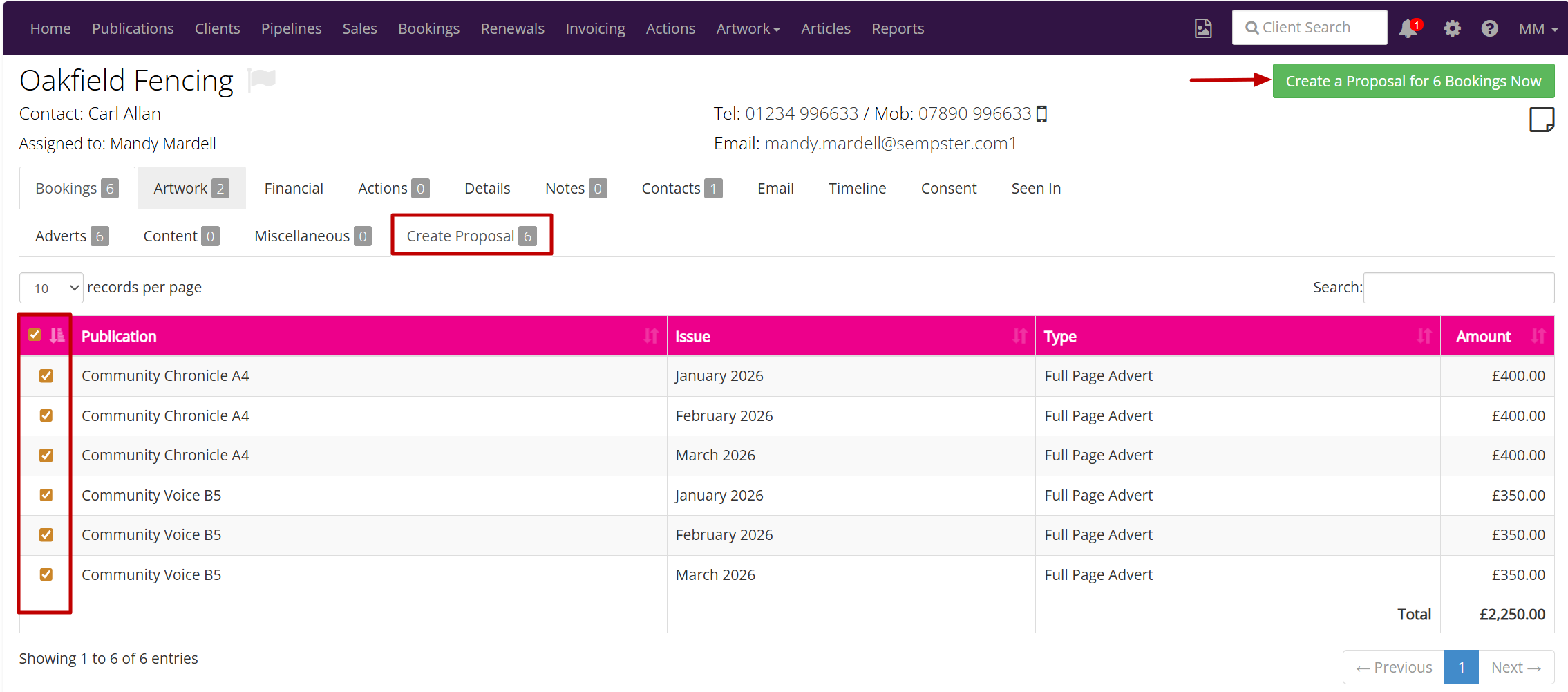The height and width of the screenshot is (692, 1568).
Task: Open the settings gear icon
Action: [x=1452, y=28]
